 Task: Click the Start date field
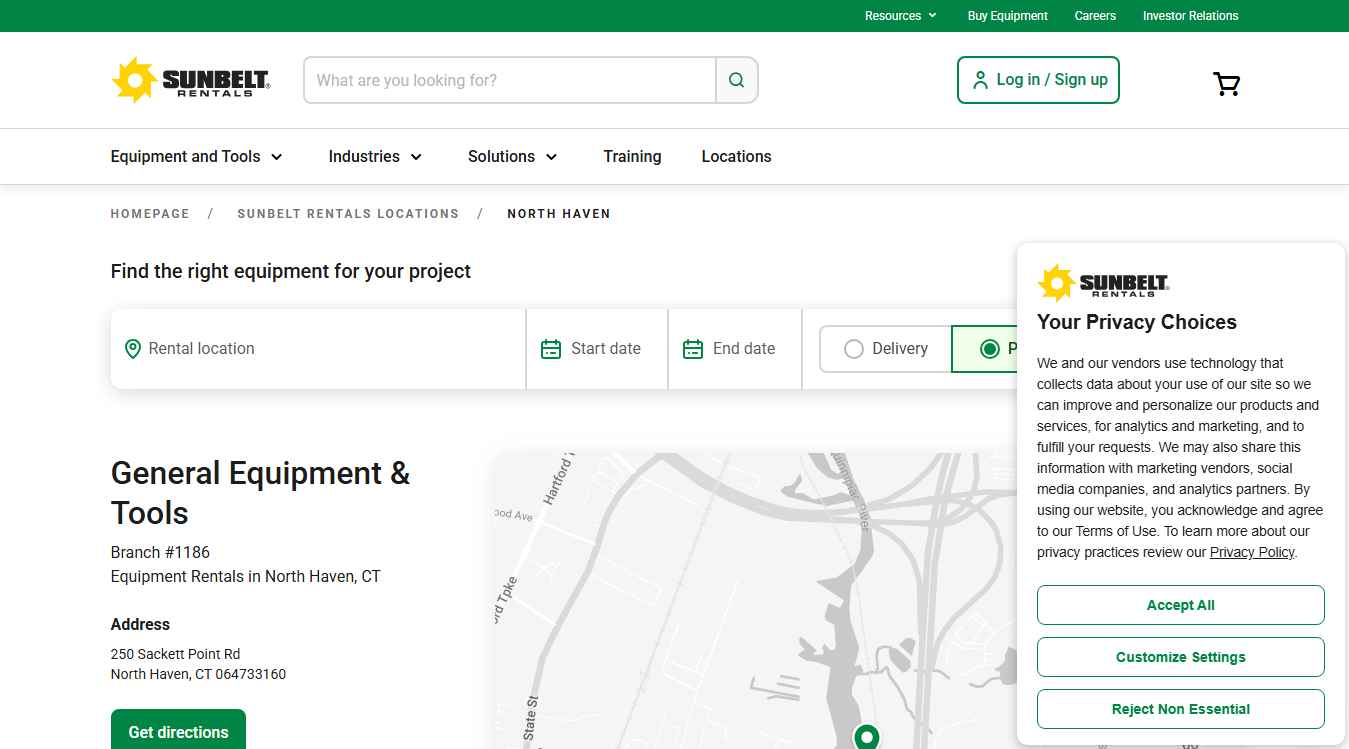[x=597, y=349]
